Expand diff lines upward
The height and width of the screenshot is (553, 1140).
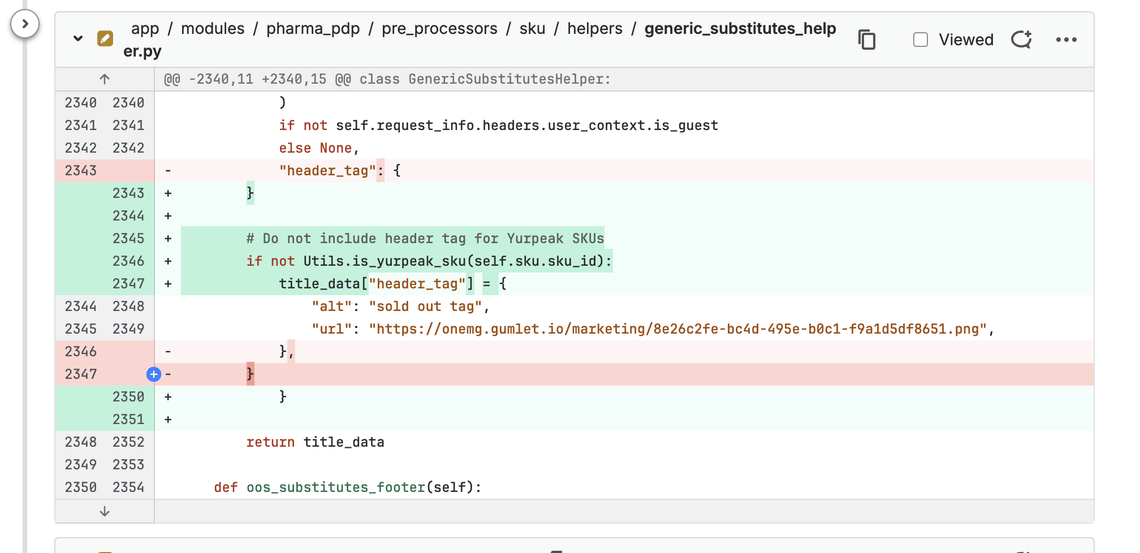(104, 79)
